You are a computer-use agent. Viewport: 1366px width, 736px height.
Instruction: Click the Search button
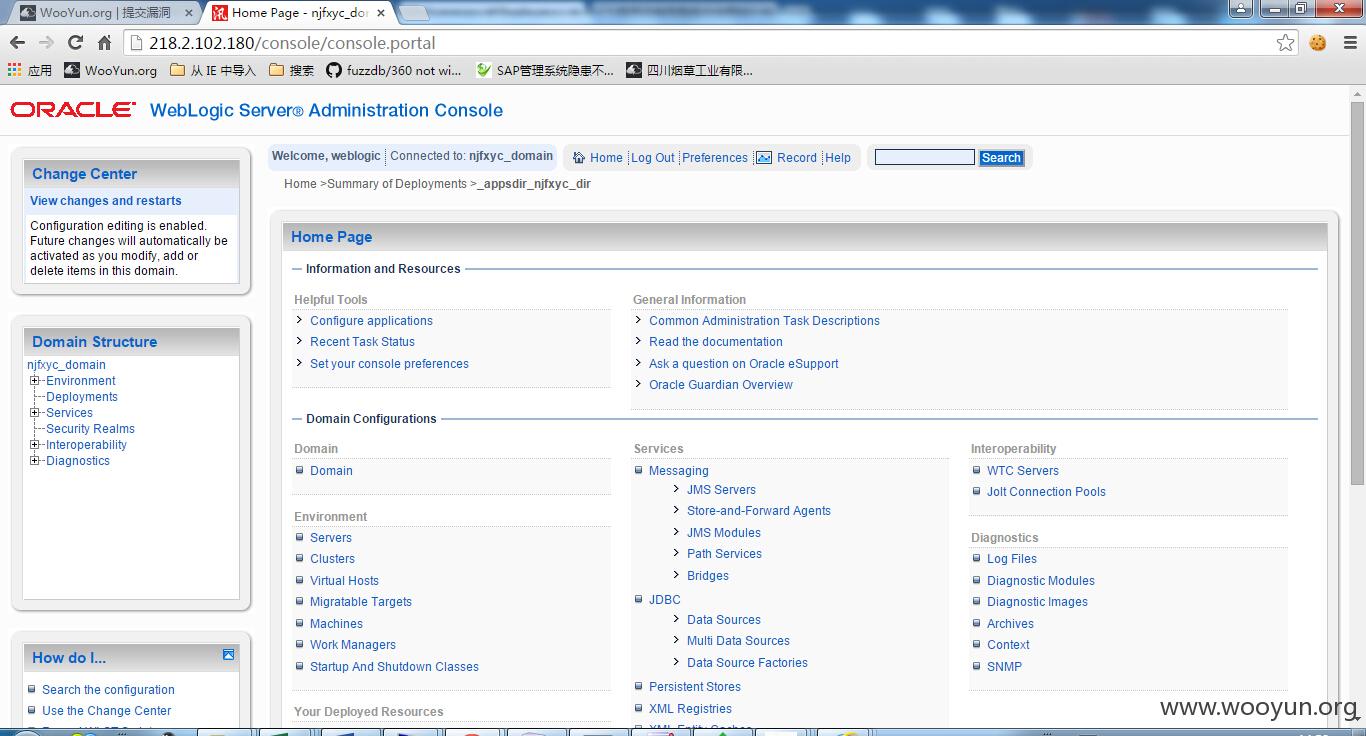1001,158
